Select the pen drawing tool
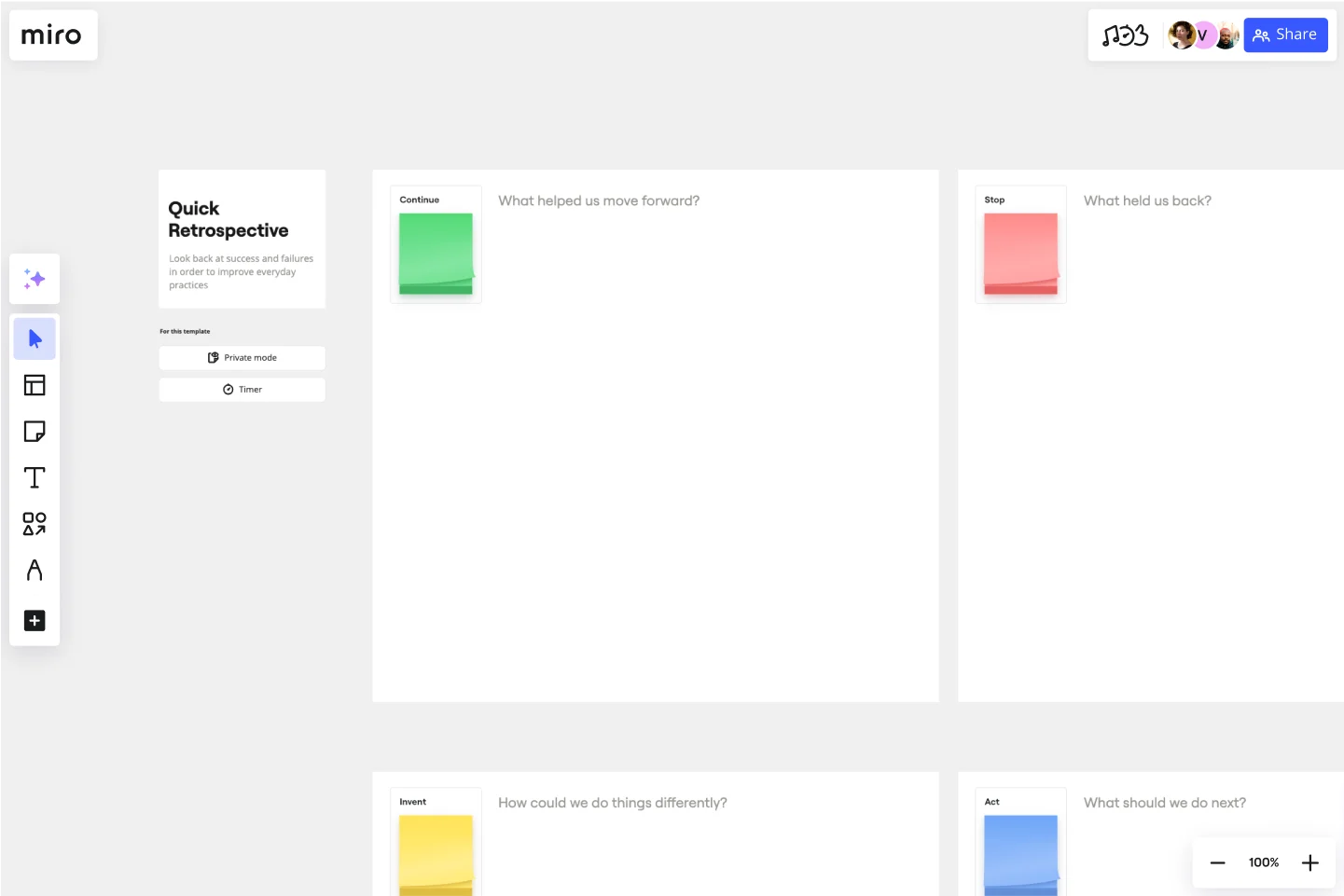 [35, 570]
